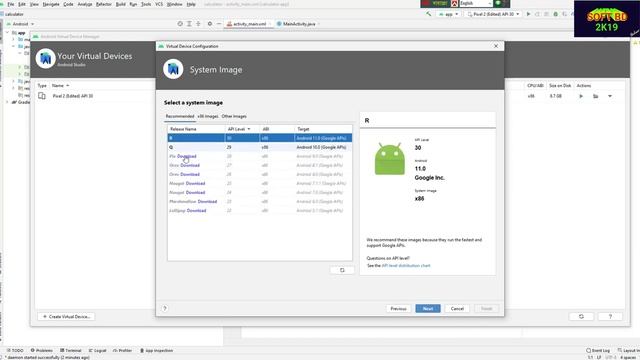The height and width of the screenshot is (360, 640).
Task: Open the Build menu
Action: click(121, 4)
